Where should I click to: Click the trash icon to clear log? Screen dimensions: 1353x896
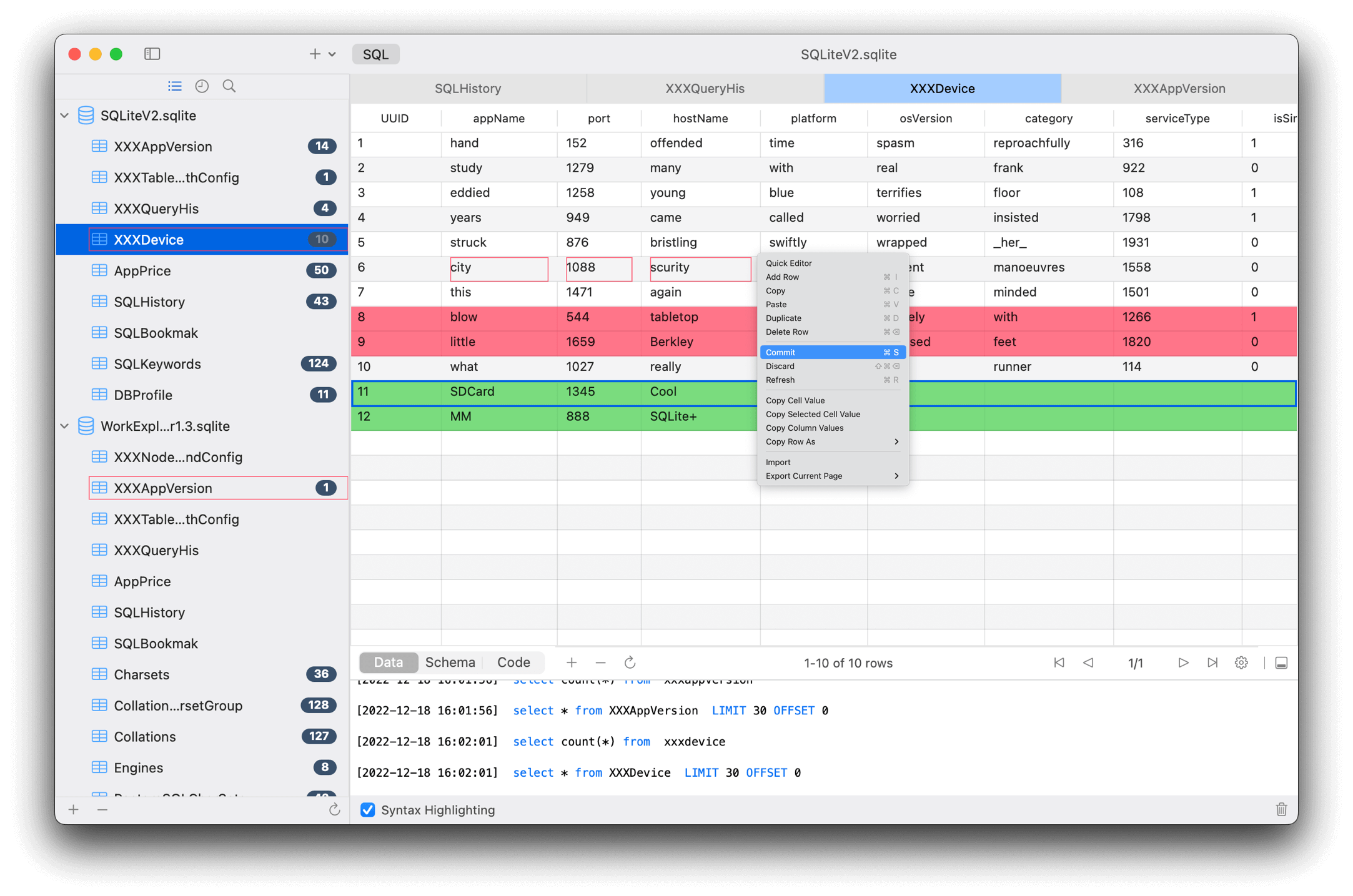[x=1281, y=810]
